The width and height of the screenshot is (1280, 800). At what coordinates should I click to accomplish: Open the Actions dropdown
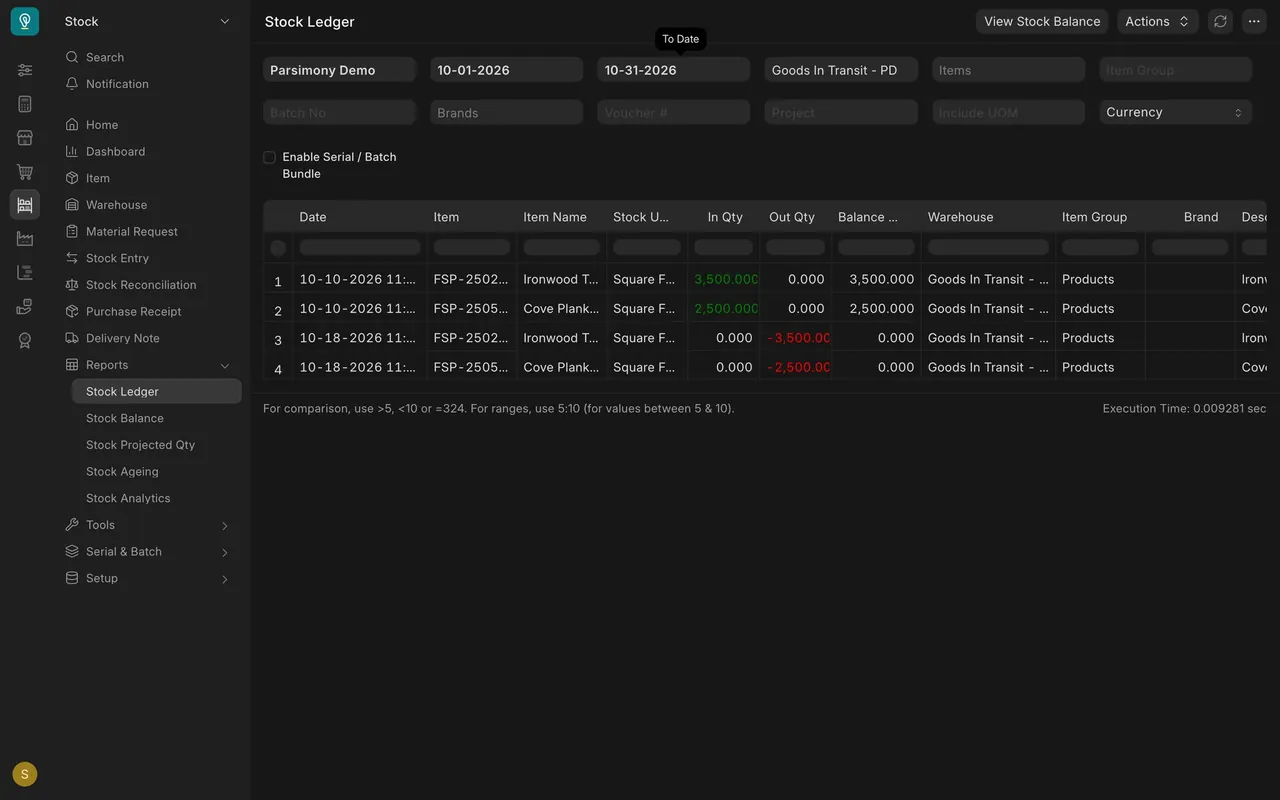pyautogui.click(x=1158, y=21)
